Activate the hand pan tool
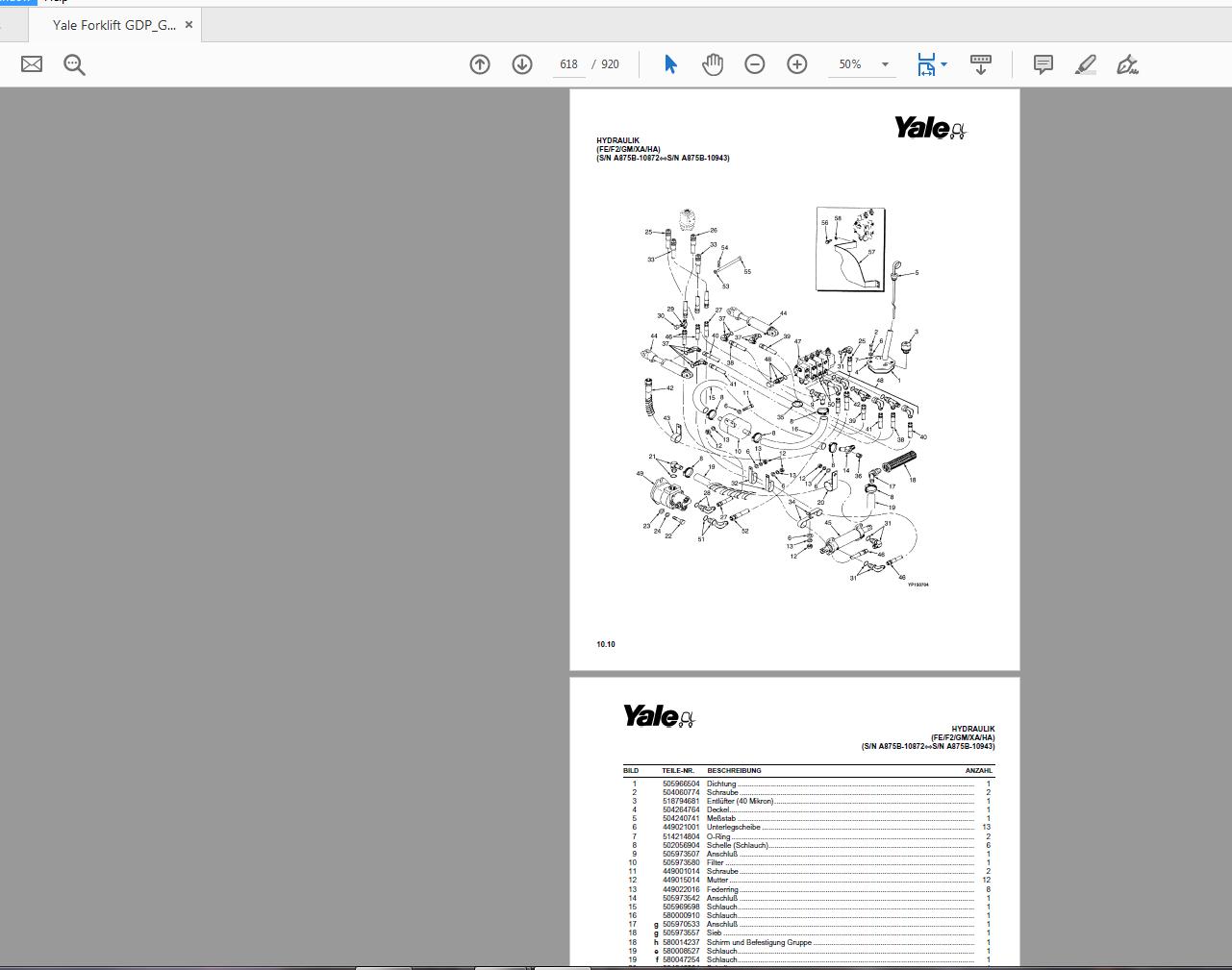This screenshot has width=1232, height=970. [713, 64]
